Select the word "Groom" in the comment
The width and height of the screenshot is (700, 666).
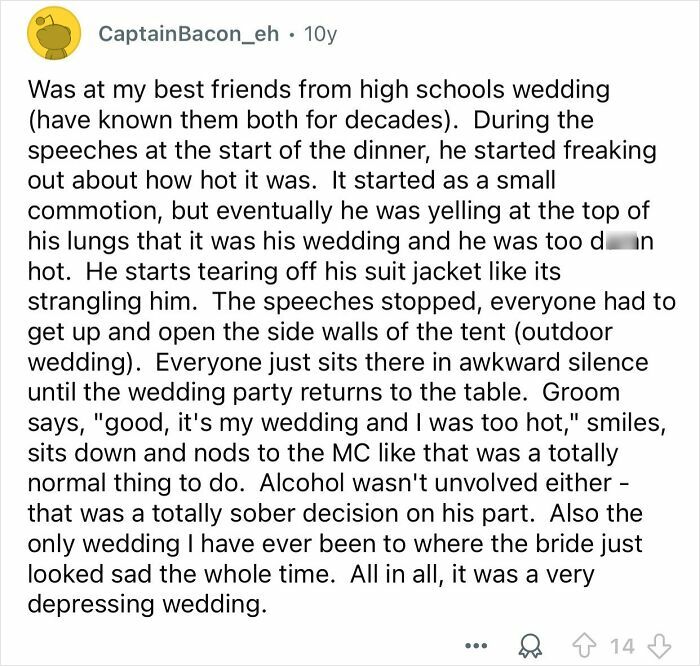tap(581, 392)
